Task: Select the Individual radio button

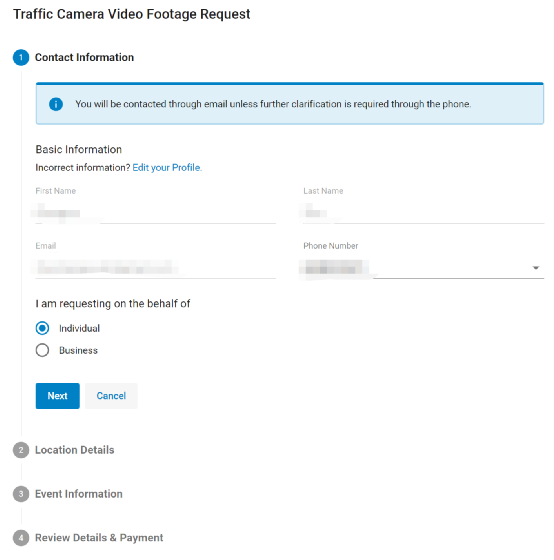Action: pos(42,328)
